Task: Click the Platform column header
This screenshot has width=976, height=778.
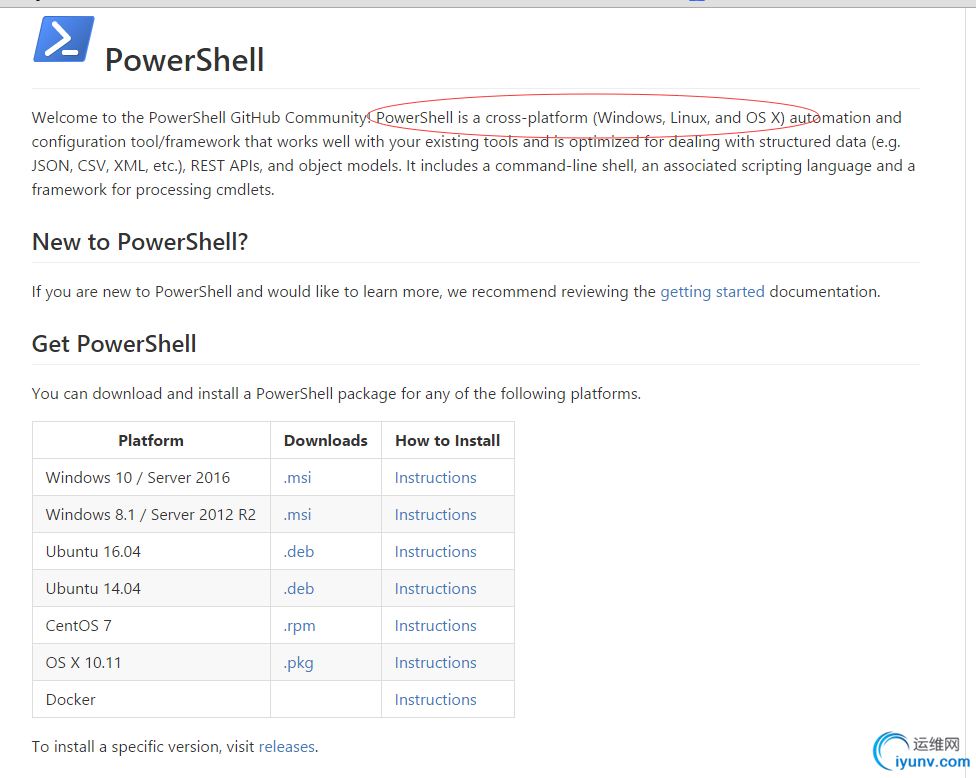Action: pos(151,441)
